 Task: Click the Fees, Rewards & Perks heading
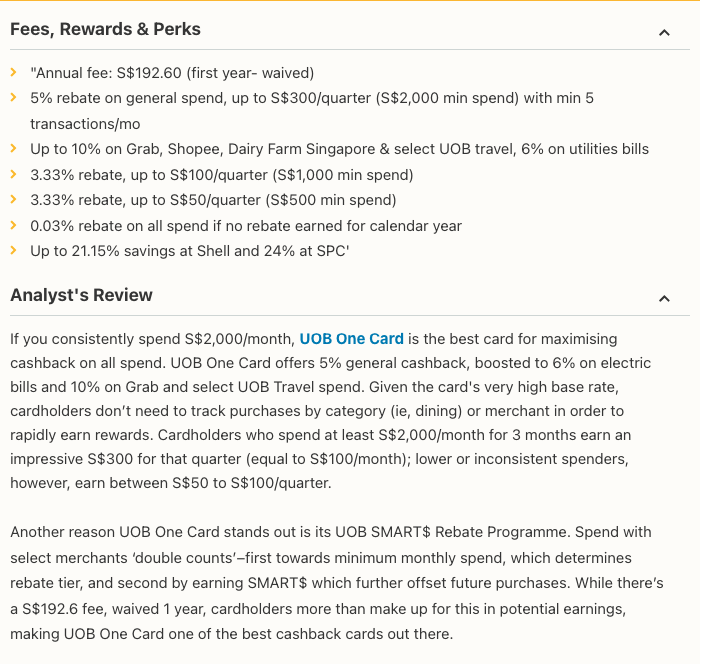pyautogui.click(x=105, y=30)
